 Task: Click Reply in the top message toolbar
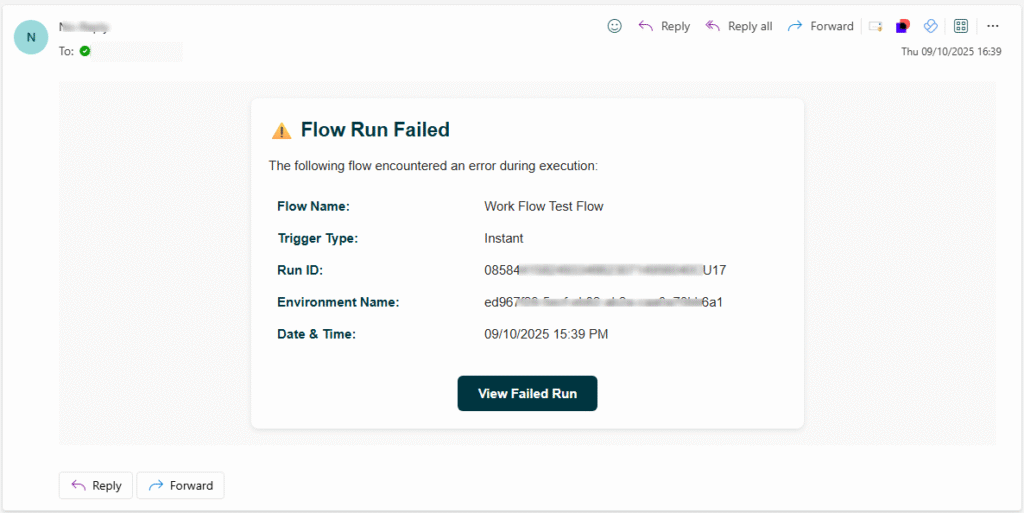(x=664, y=26)
